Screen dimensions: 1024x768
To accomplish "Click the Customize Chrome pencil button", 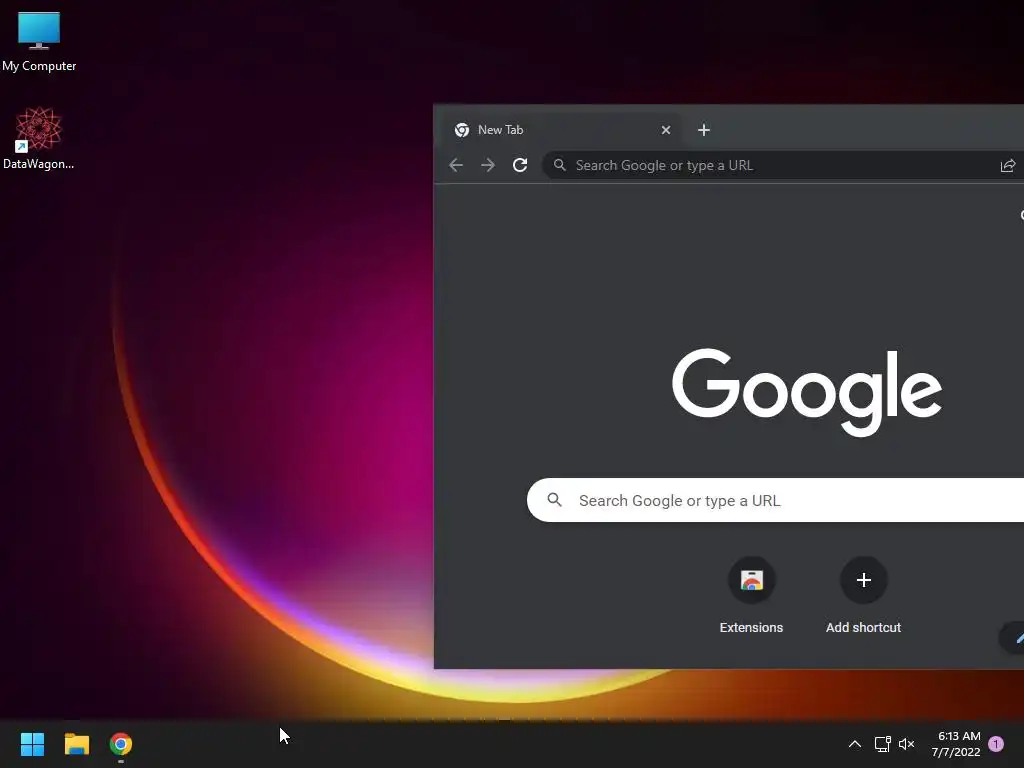I will [x=1014, y=637].
